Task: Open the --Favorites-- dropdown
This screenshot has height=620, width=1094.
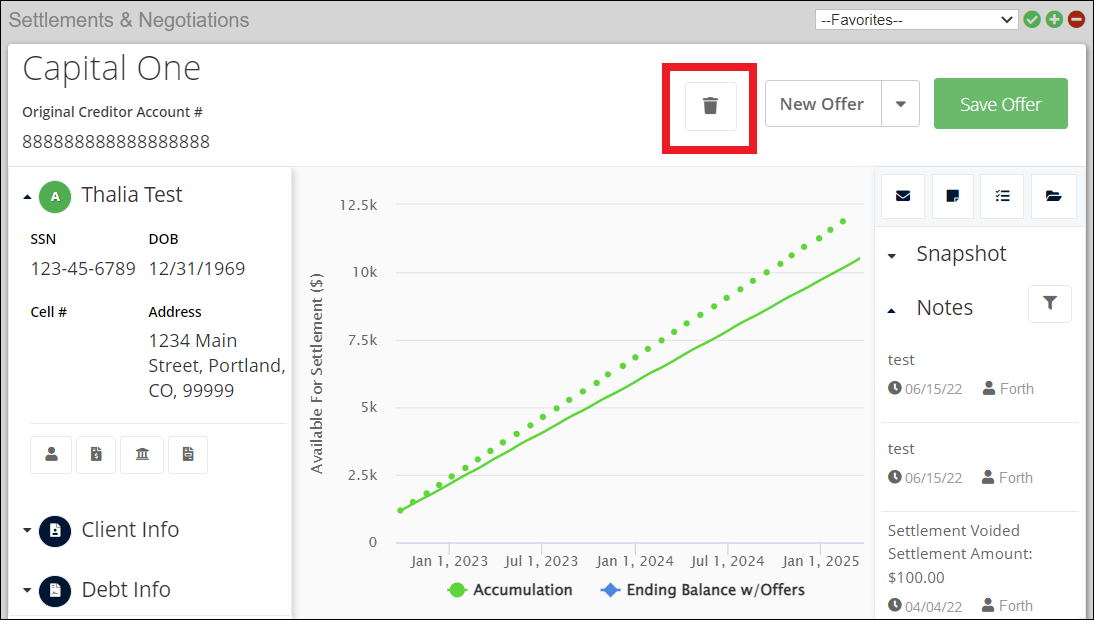Action: [x=916, y=20]
